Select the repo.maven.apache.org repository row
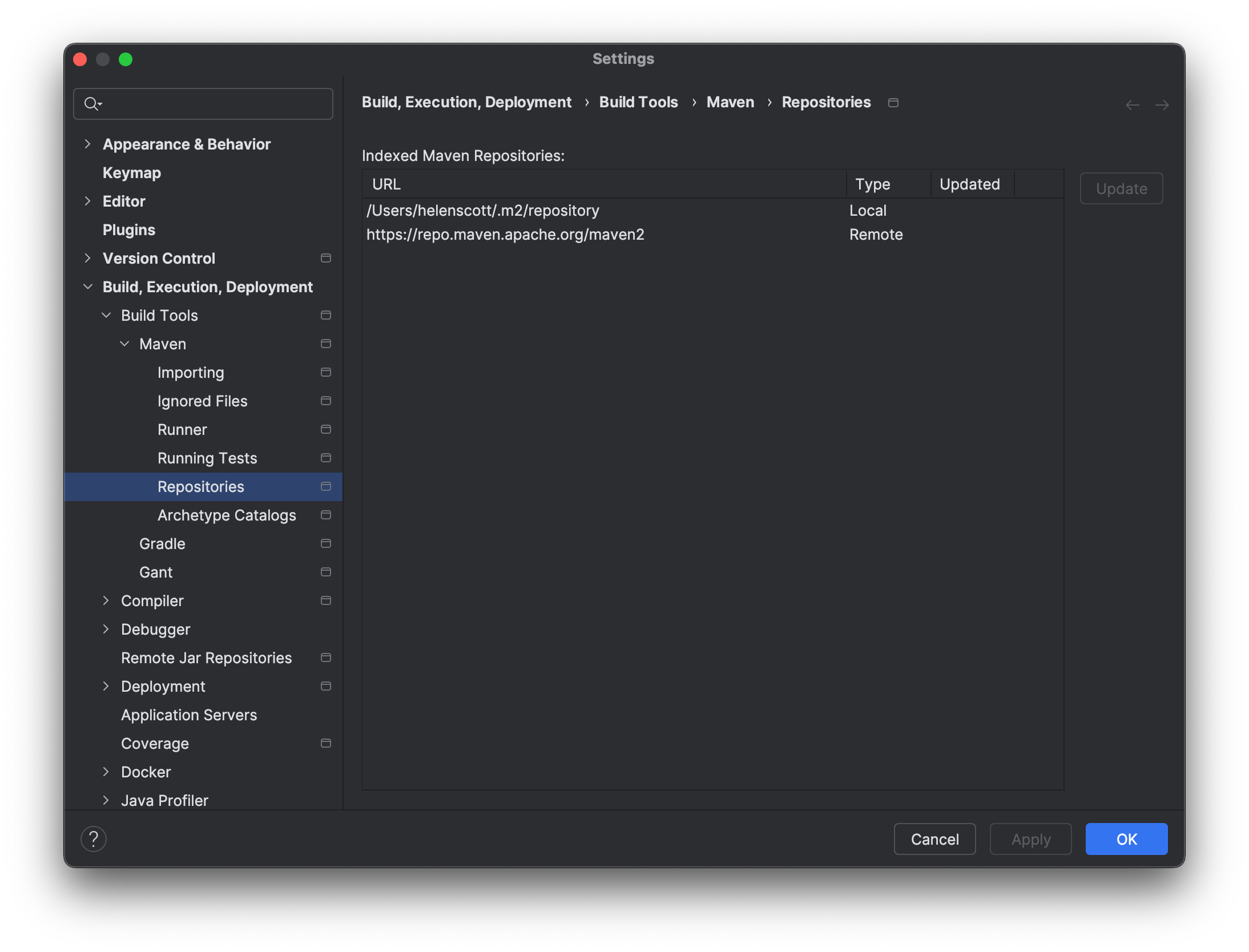 tap(505, 234)
